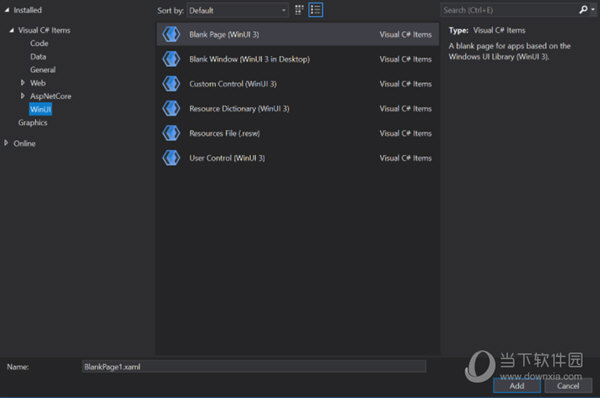
Task: Expand the Web tree node
Action: [23, 83]
